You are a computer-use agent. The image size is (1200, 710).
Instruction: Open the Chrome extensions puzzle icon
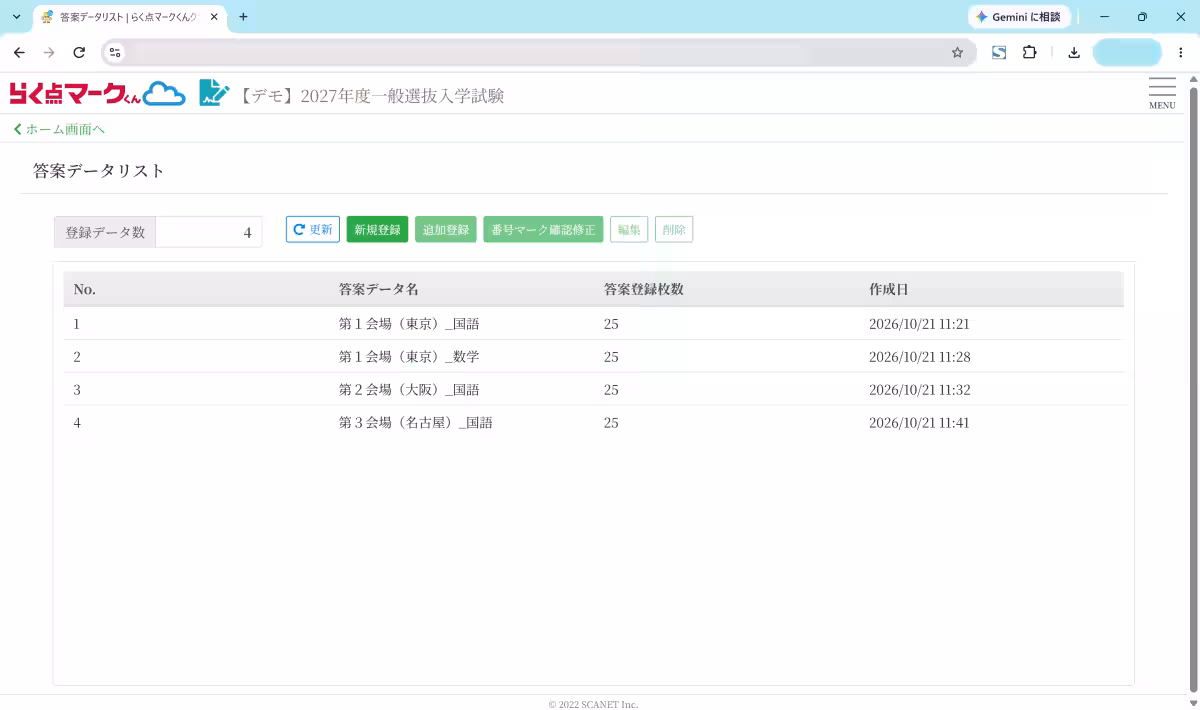pyautogui.click(x=1029, y=53)
